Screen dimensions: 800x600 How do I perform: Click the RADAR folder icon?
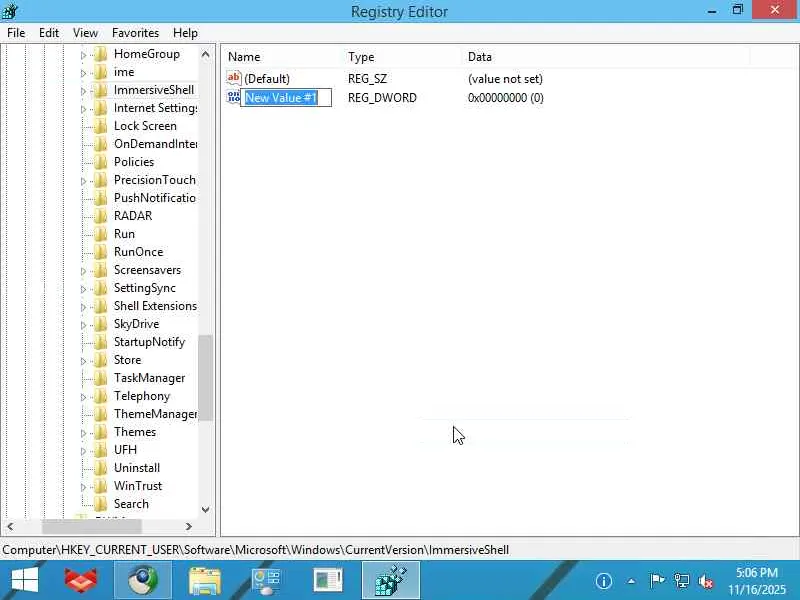tap(101, 216)
